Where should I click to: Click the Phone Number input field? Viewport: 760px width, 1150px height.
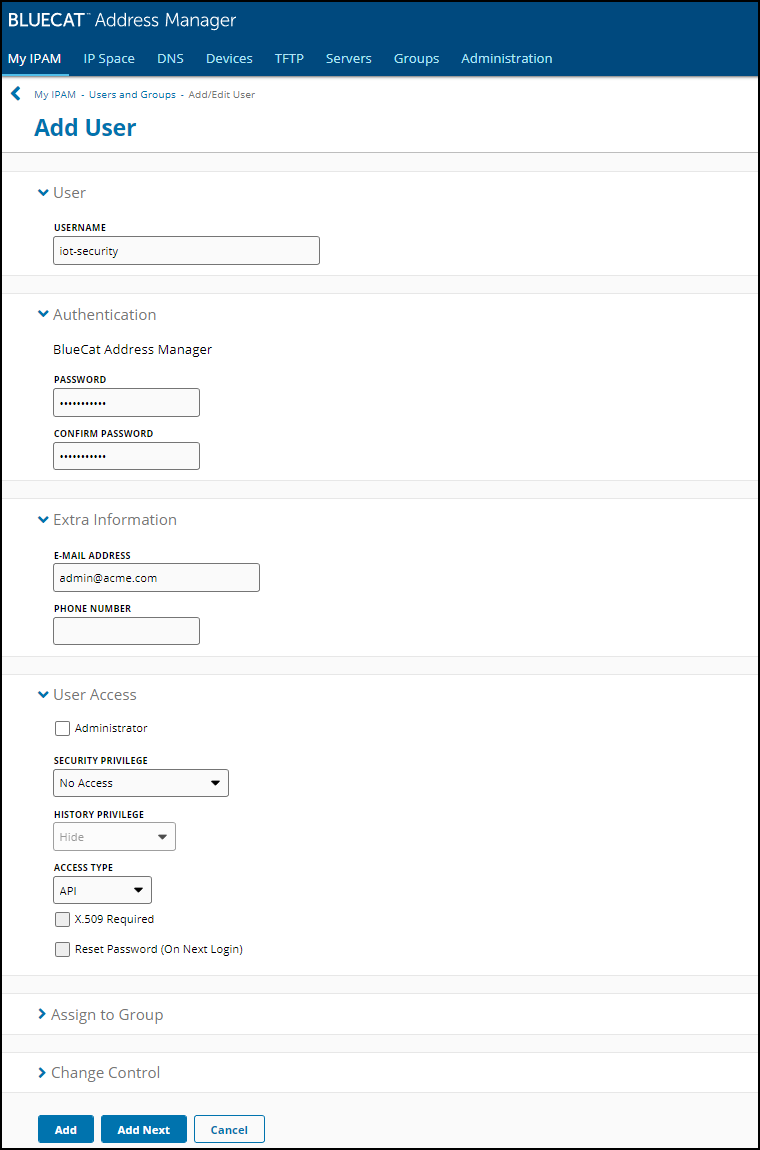126,631
